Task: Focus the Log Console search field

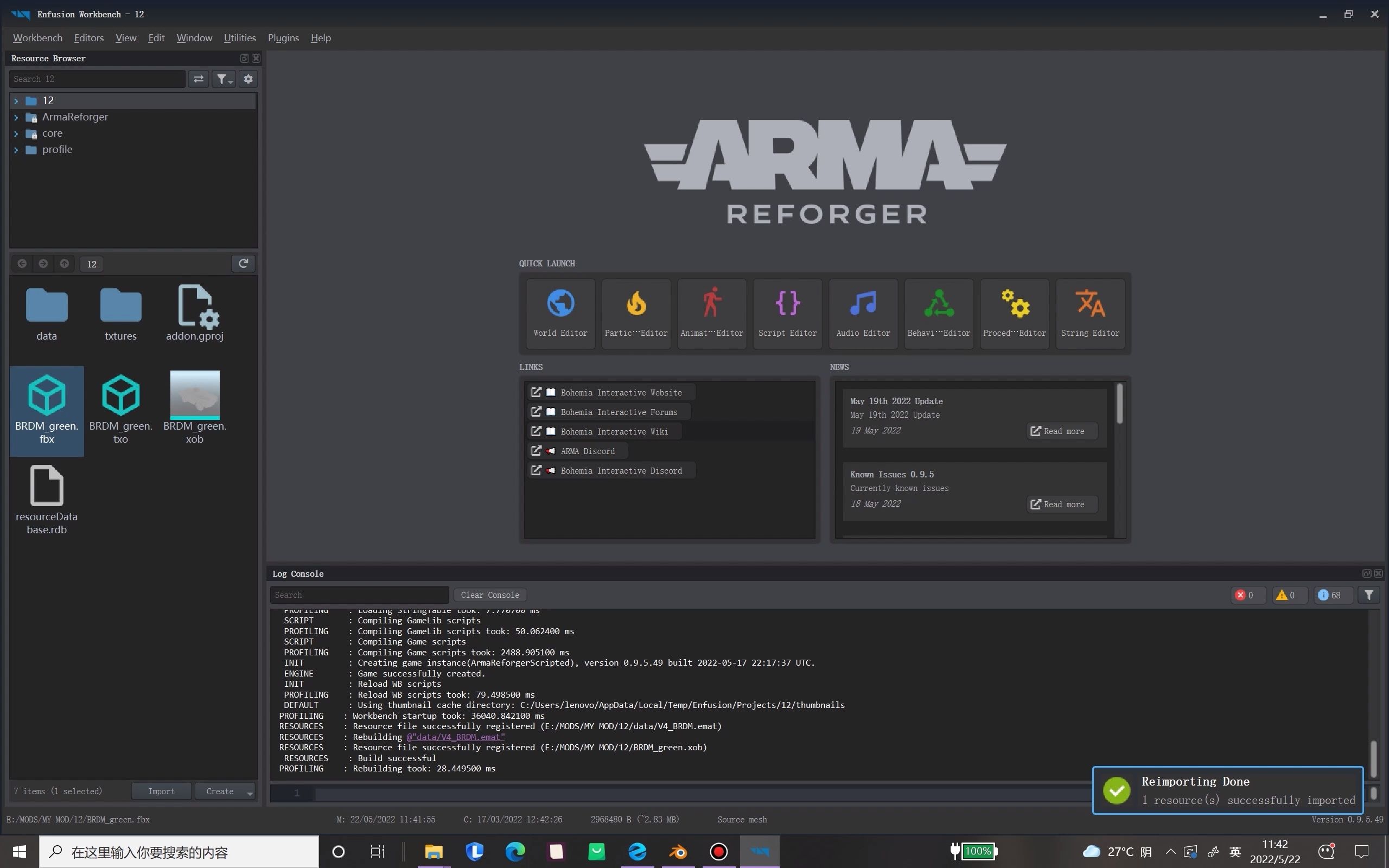Action: tap(359, 595)
